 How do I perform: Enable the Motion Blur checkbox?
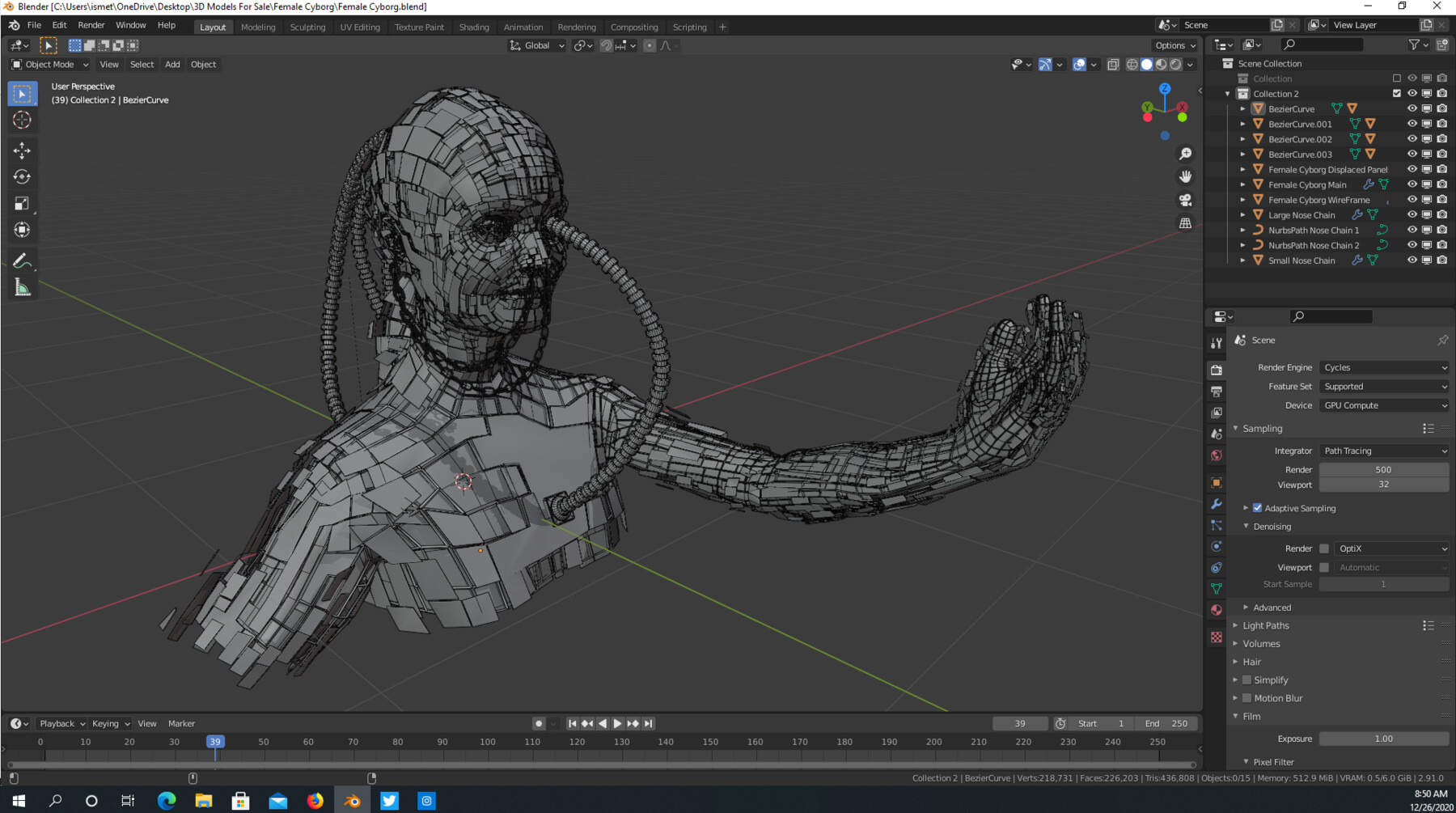[x=1246, y=698]
